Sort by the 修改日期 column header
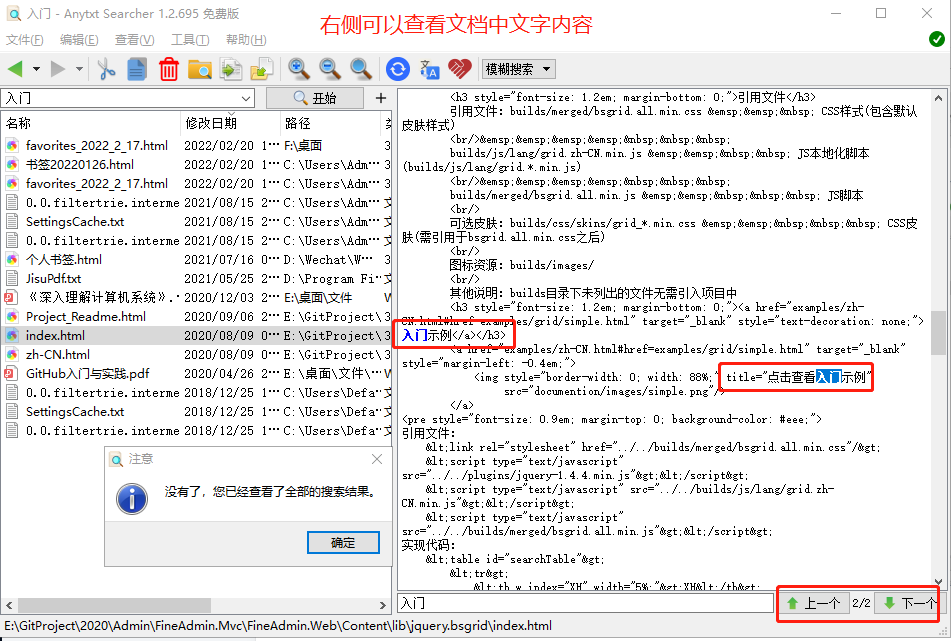 click(x=230, y=123)
